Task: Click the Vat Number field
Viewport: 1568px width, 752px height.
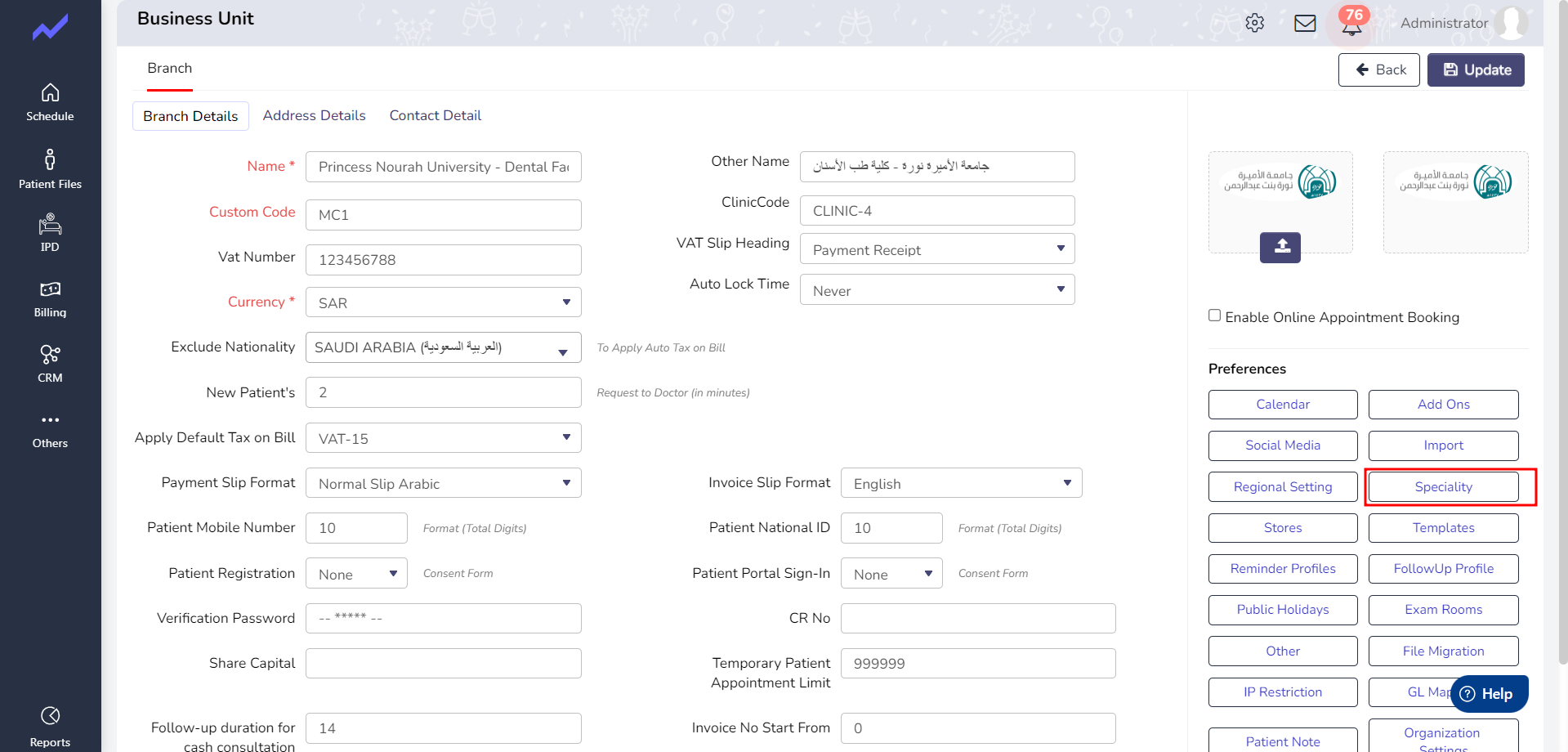Action: tap(444, 260)
